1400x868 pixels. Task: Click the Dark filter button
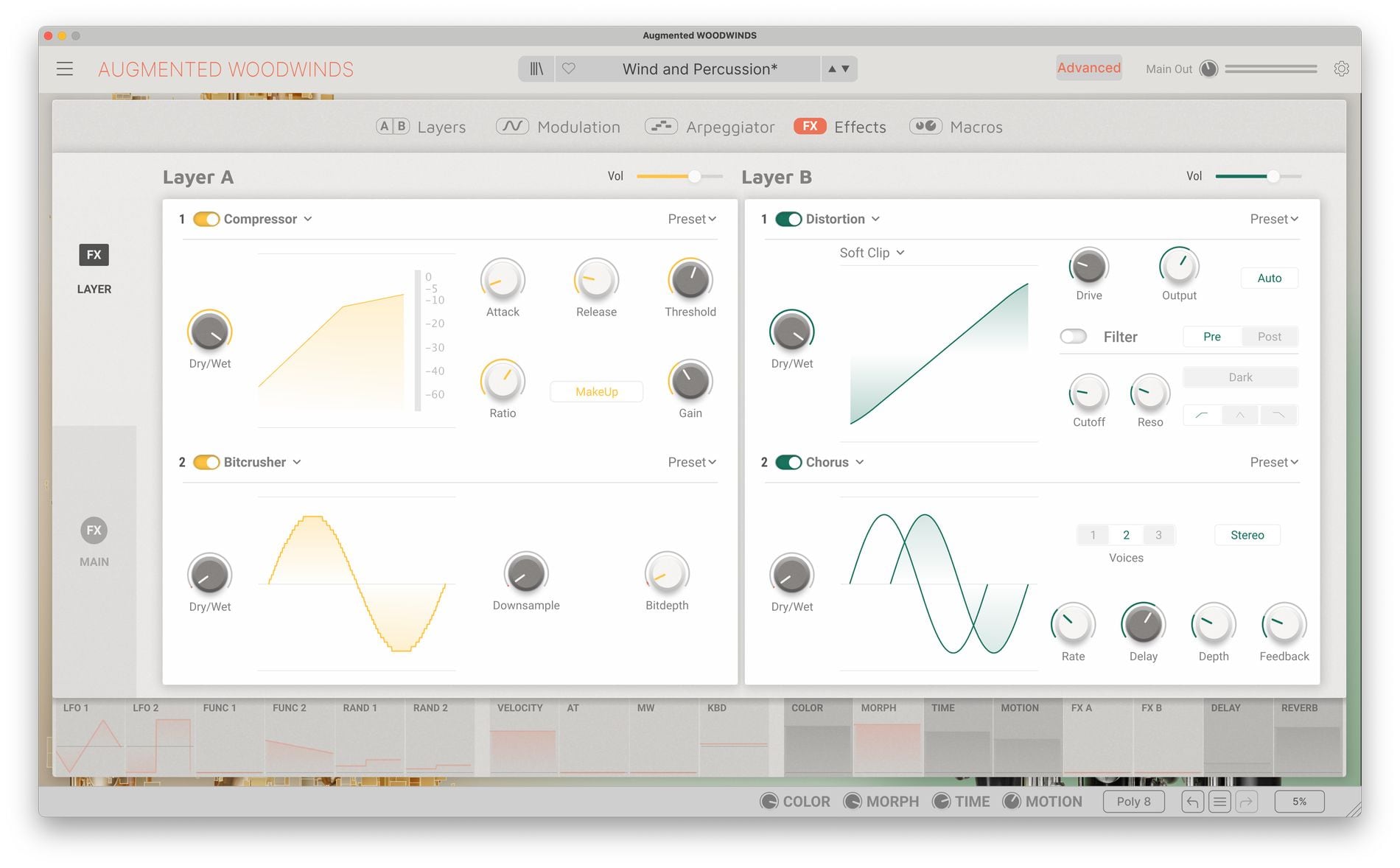pos(1240,377)
